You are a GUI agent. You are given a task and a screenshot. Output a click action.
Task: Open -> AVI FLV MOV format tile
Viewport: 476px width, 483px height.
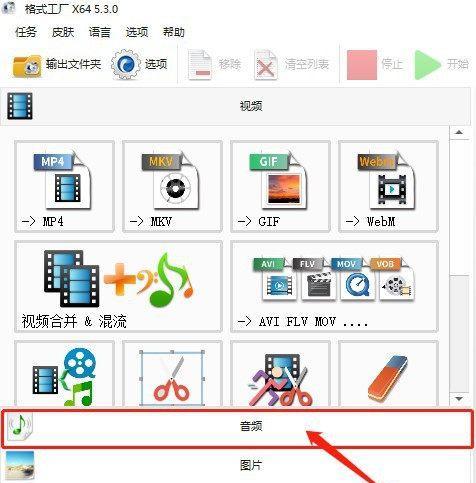[x=334, y=286]
